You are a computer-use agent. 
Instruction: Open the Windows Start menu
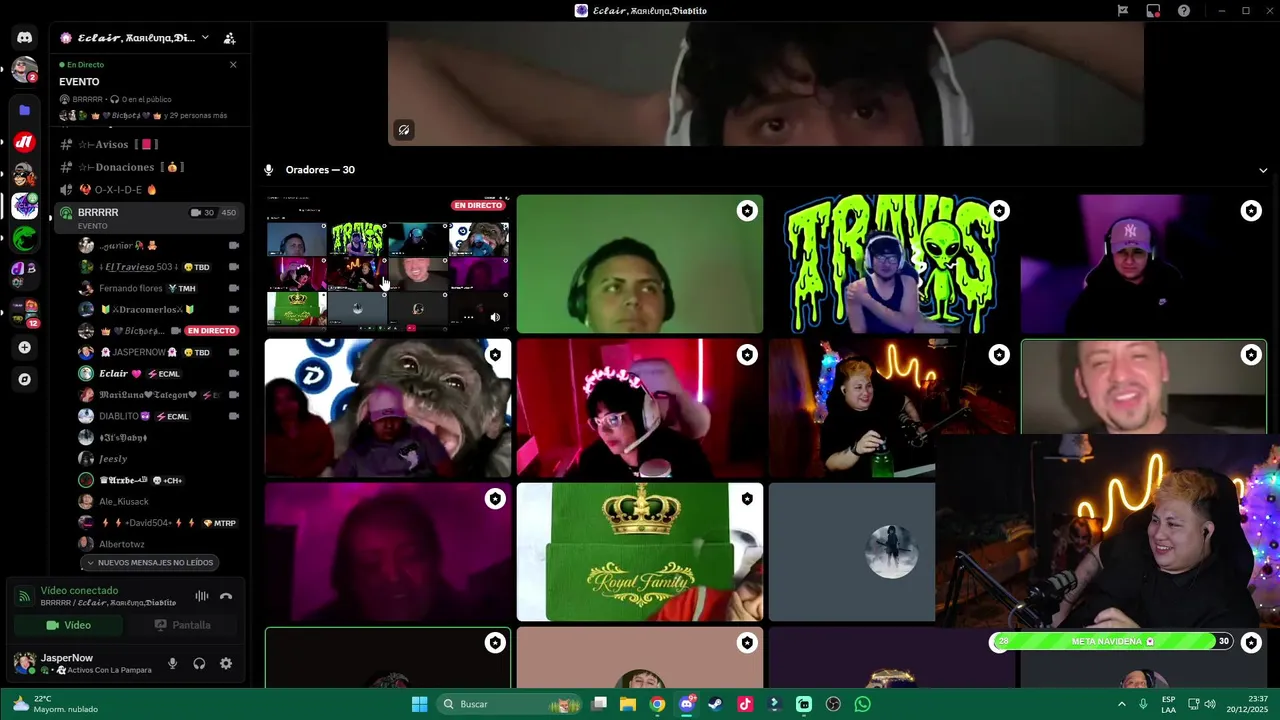point(420,704)
